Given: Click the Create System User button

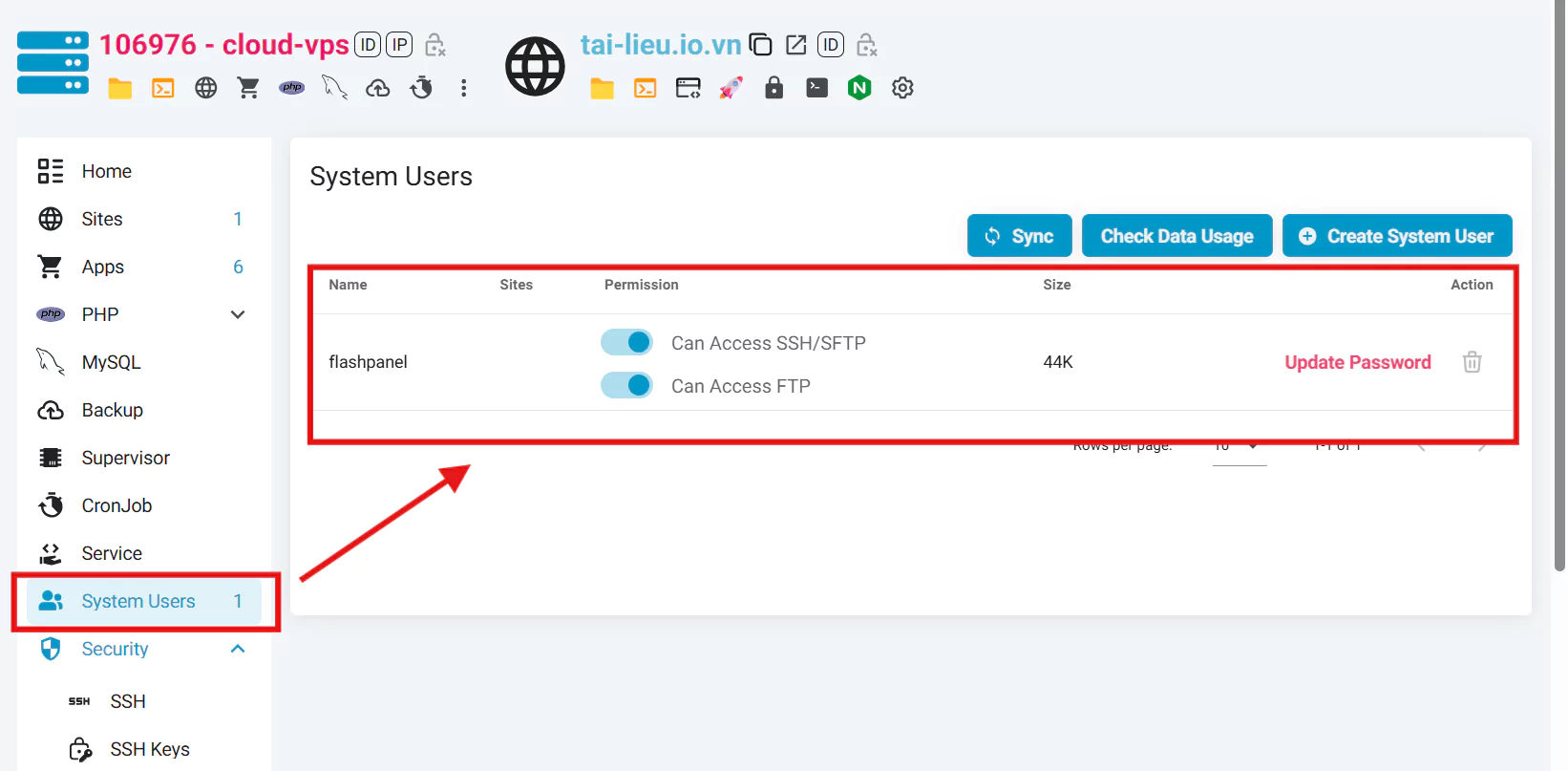Looking at the screenshot, I should pyautogui.click(x=1396, y=236).
